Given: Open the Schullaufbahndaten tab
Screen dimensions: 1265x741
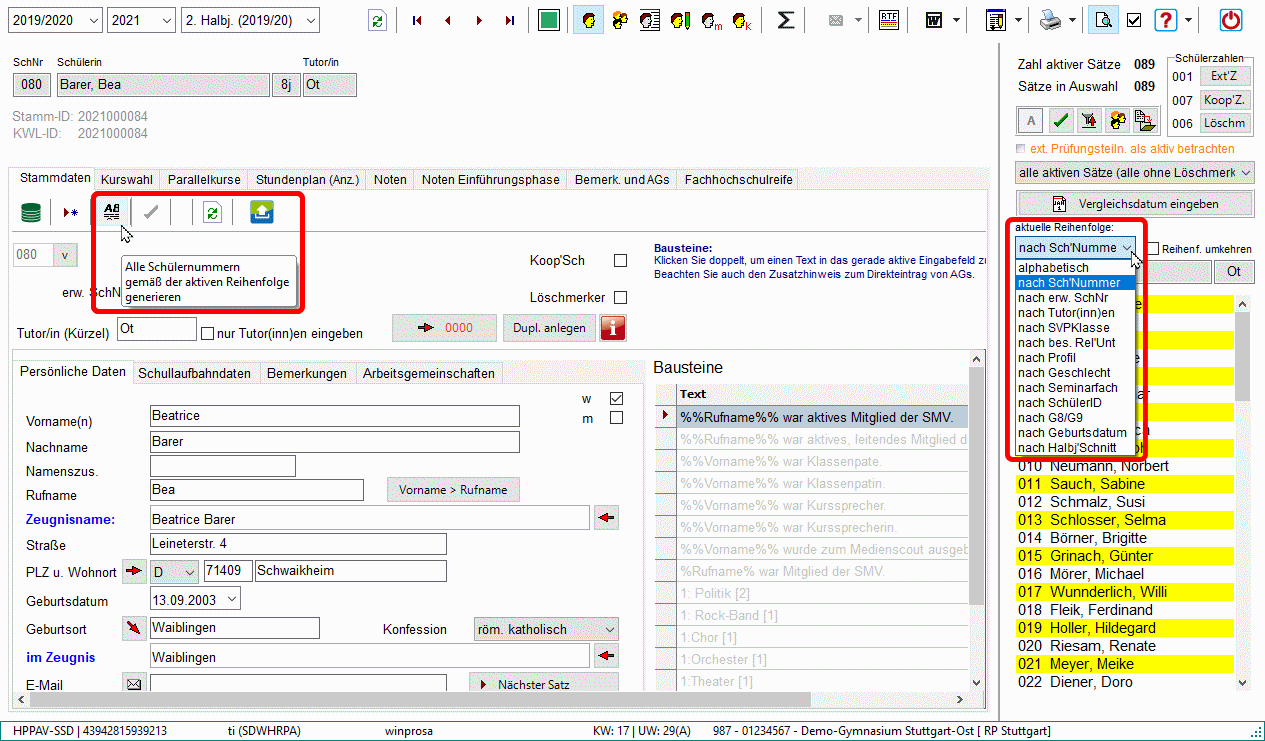Looking at the screenshot, I should (x=194, y=373).
